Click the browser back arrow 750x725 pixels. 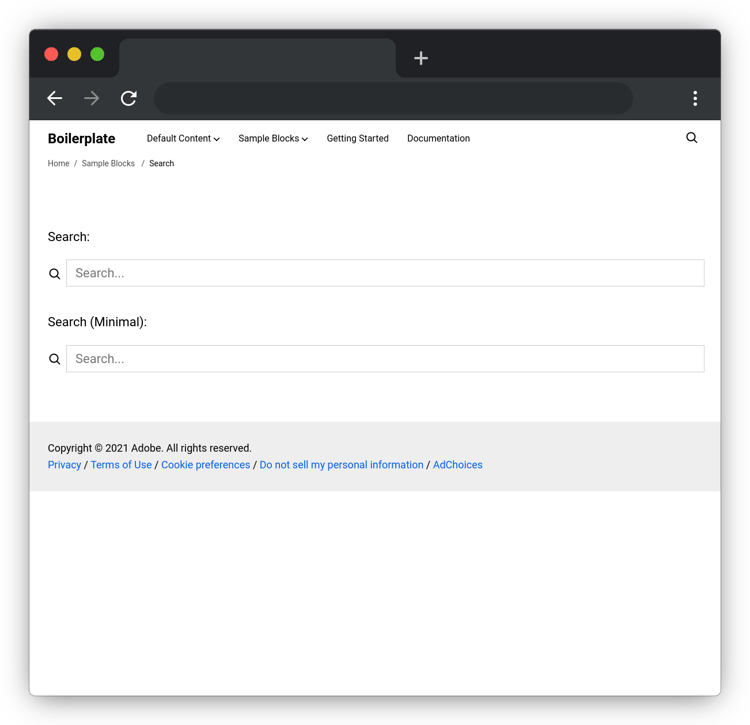coord(55,99)
